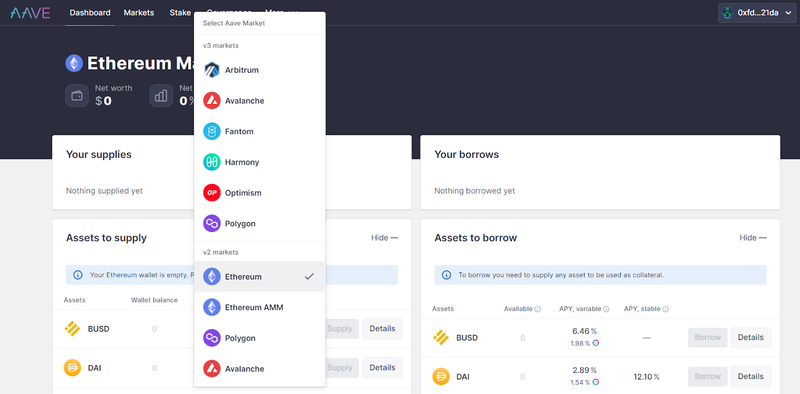Viewport: 800px width, 394px height.
Task: Click the 'v3 markets' section label
Action: tap(221, 45)
